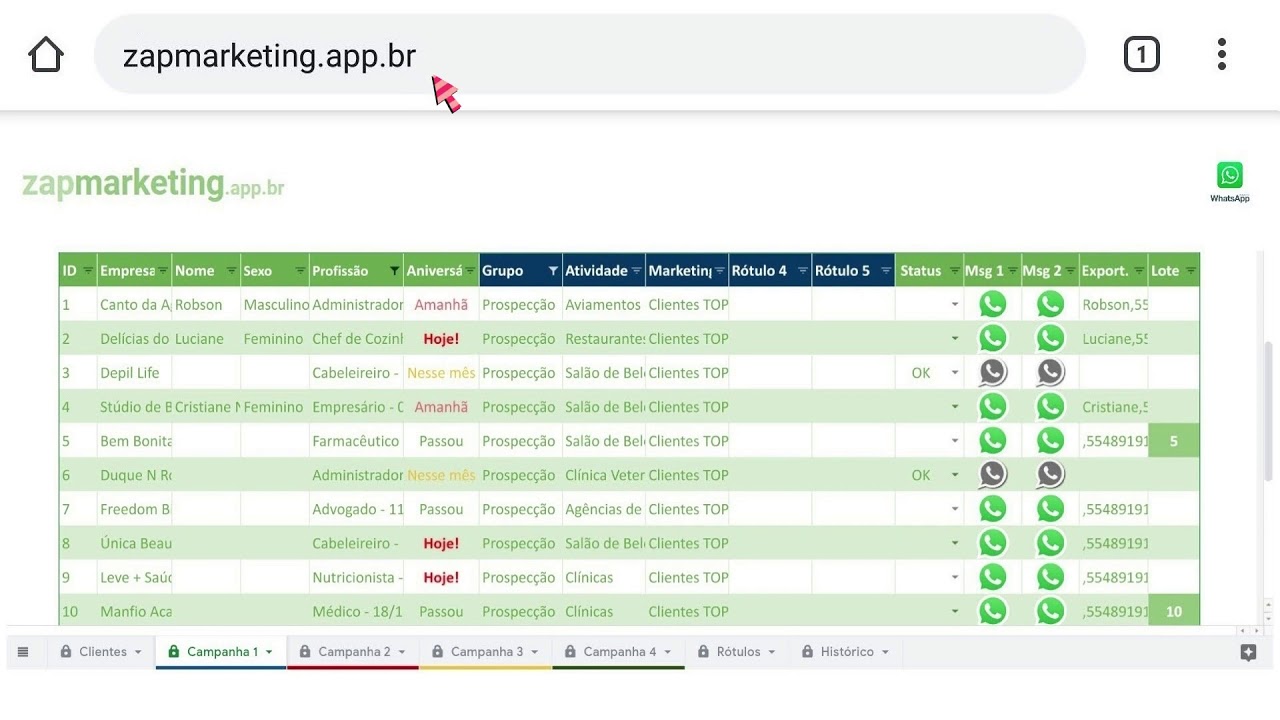
Task: Click Msg 1 WhatsApp icon for Luciane
Action: point(992,338)
